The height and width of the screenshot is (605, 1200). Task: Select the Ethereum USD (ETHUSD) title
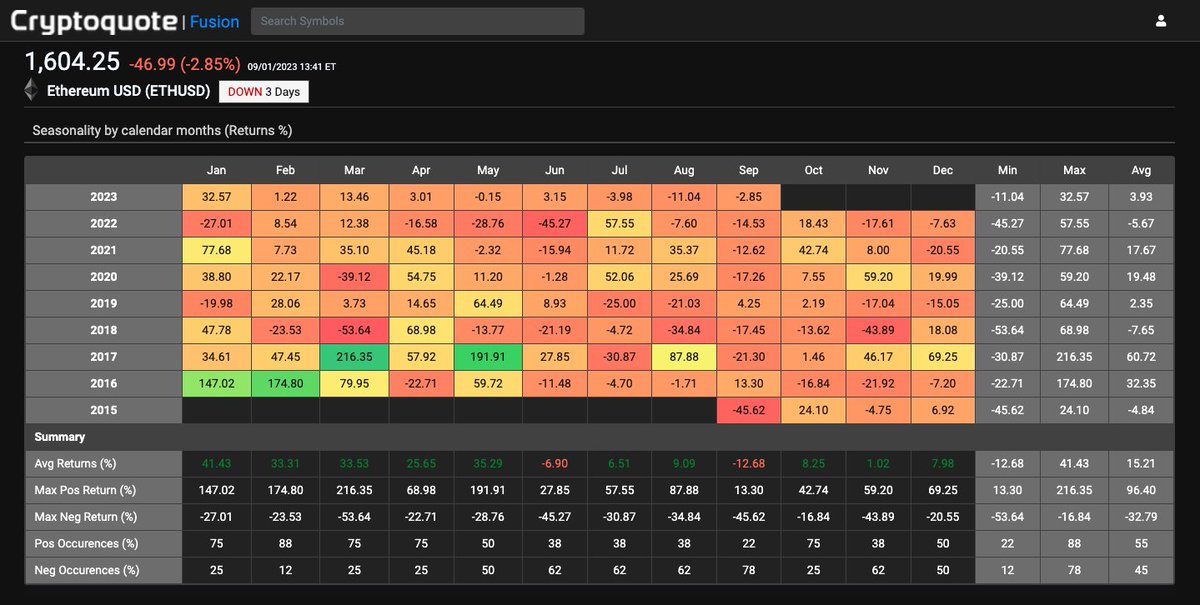click(x=129, y=91)
